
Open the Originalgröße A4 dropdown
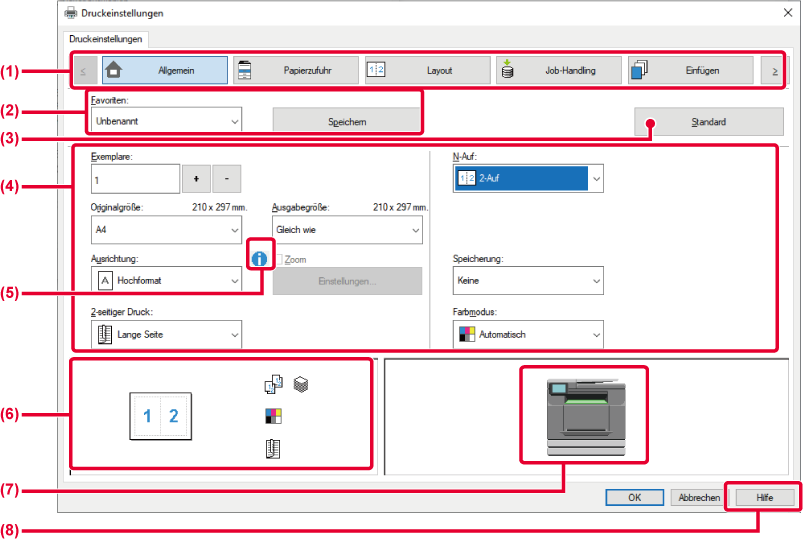pos(165,229)
